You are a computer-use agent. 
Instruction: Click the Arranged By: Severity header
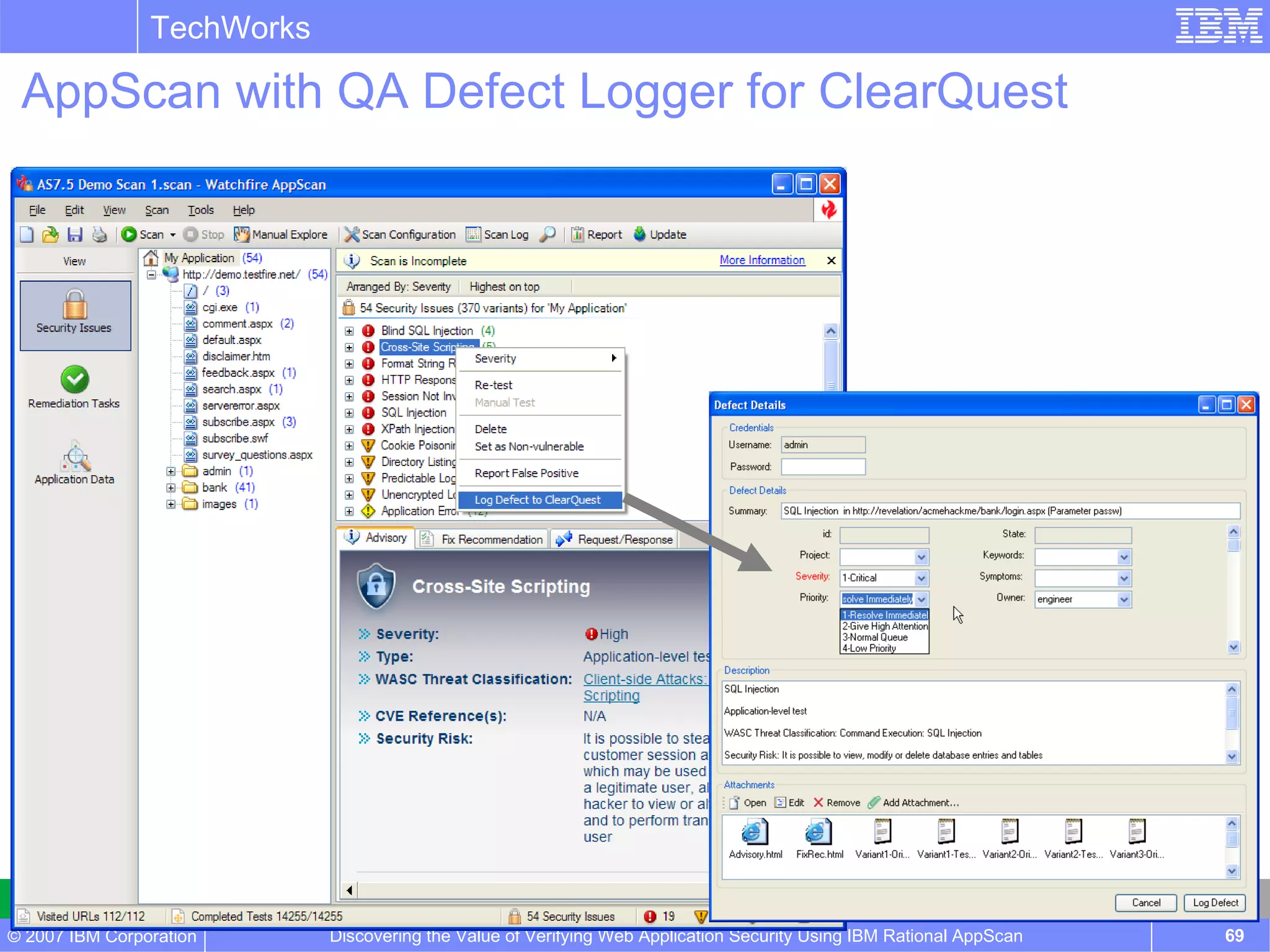[x=398, y=286]
